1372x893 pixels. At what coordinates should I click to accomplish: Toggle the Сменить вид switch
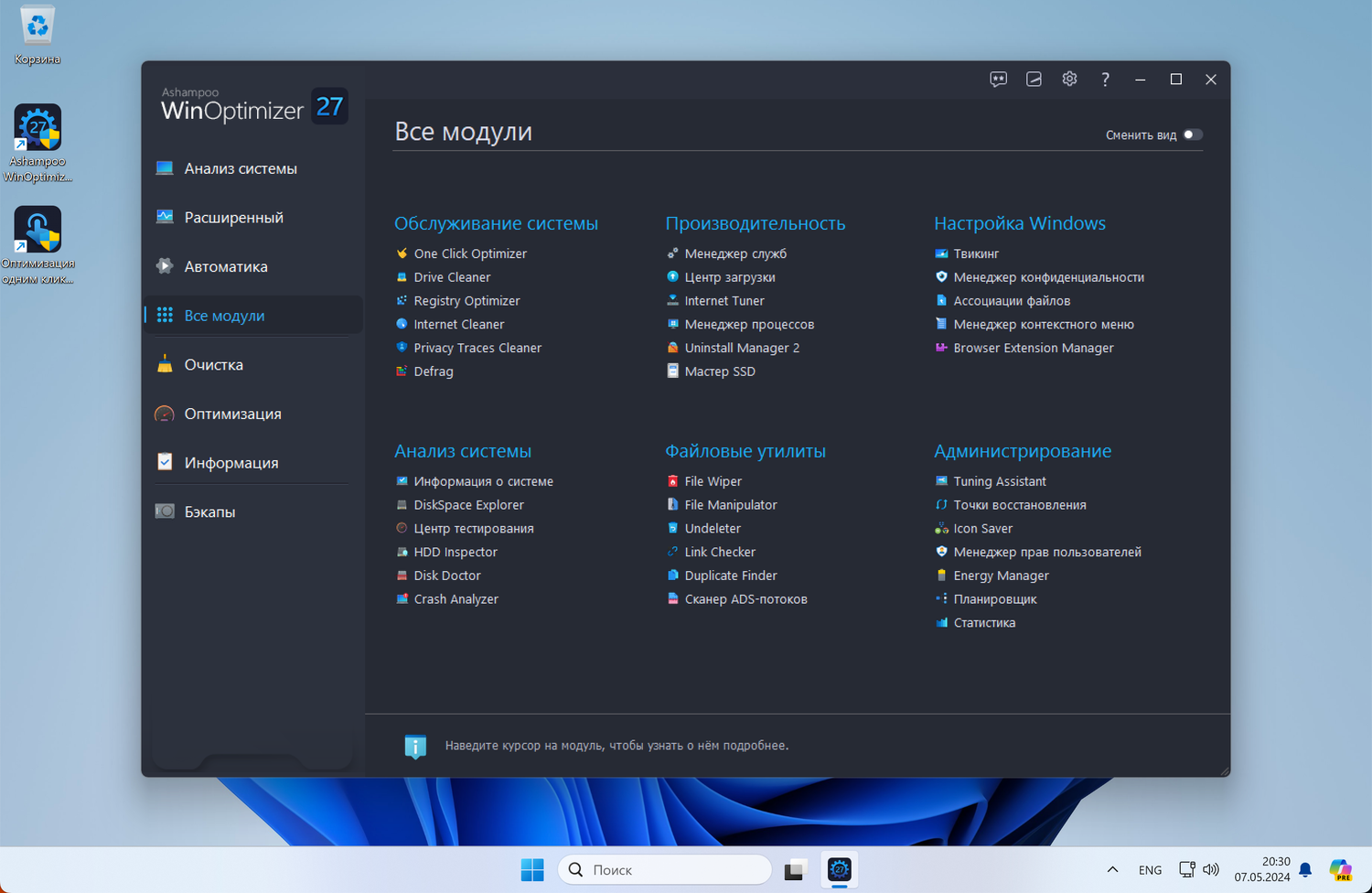point(1193,134)
